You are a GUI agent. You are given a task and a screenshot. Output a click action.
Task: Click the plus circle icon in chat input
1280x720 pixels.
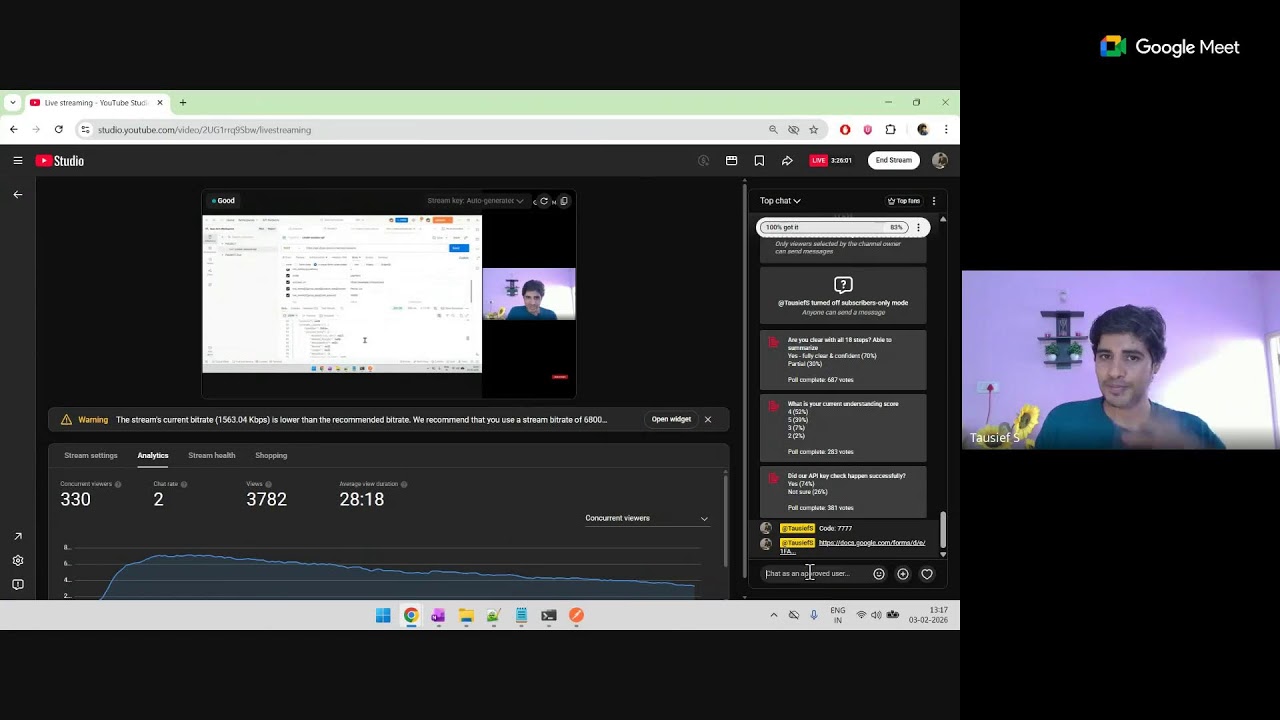[903, 574]
